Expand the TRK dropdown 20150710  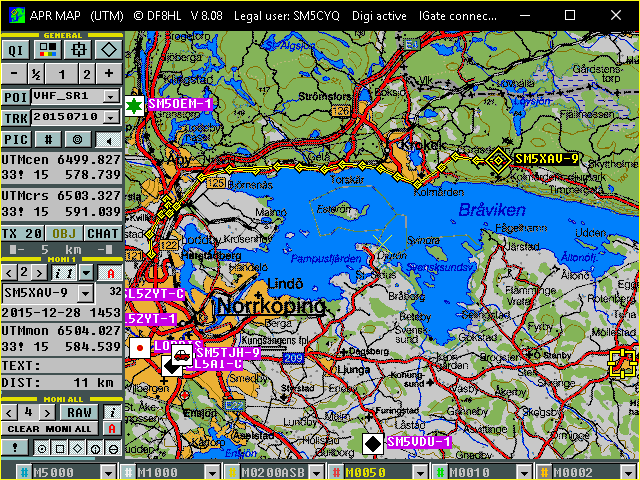click(x=112, y=118)
